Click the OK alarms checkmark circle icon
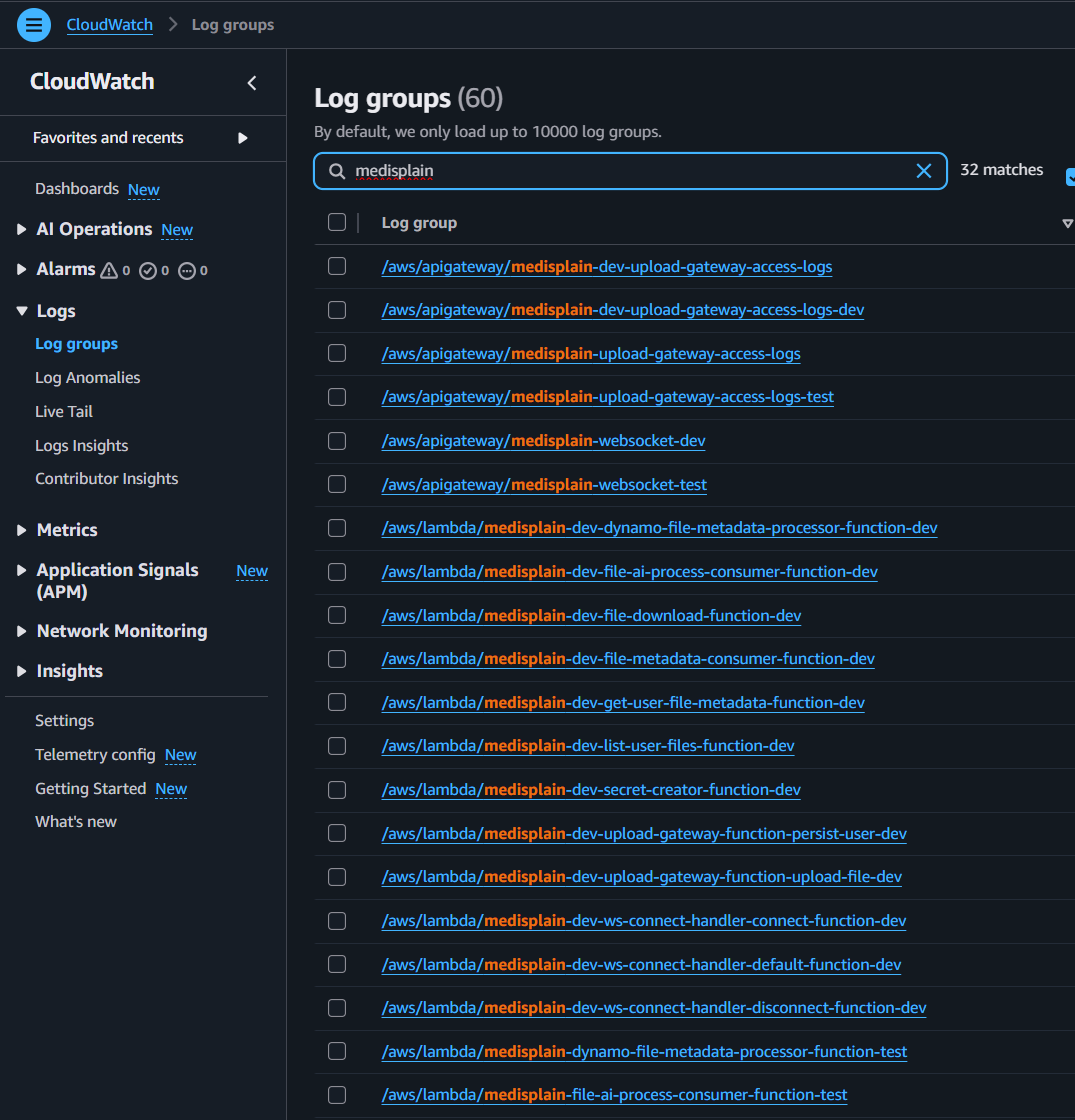 coord(148,271)
